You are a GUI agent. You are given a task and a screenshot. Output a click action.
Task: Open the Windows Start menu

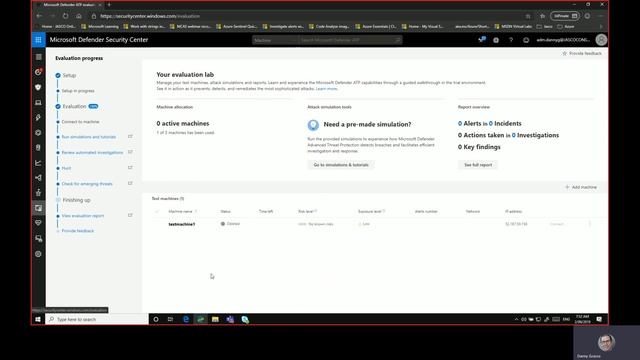(x=38, y=319)
